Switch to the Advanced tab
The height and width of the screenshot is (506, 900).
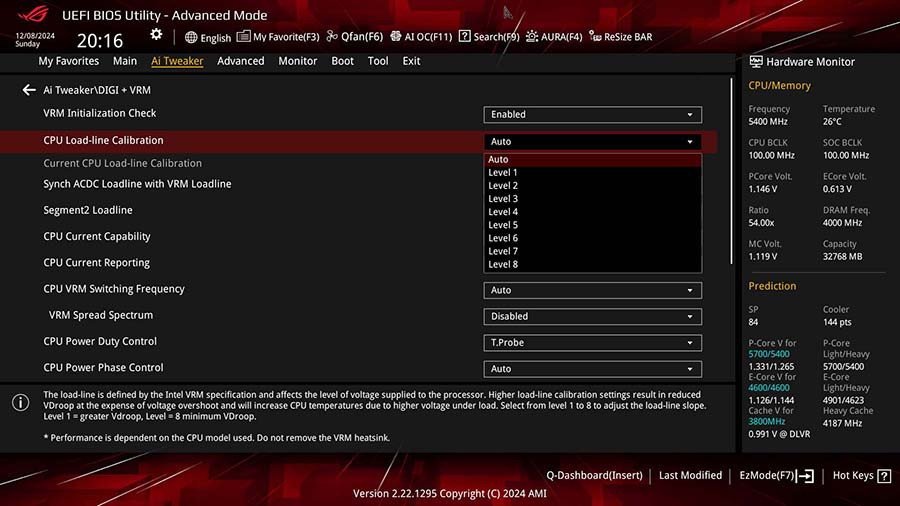(240, 61)
